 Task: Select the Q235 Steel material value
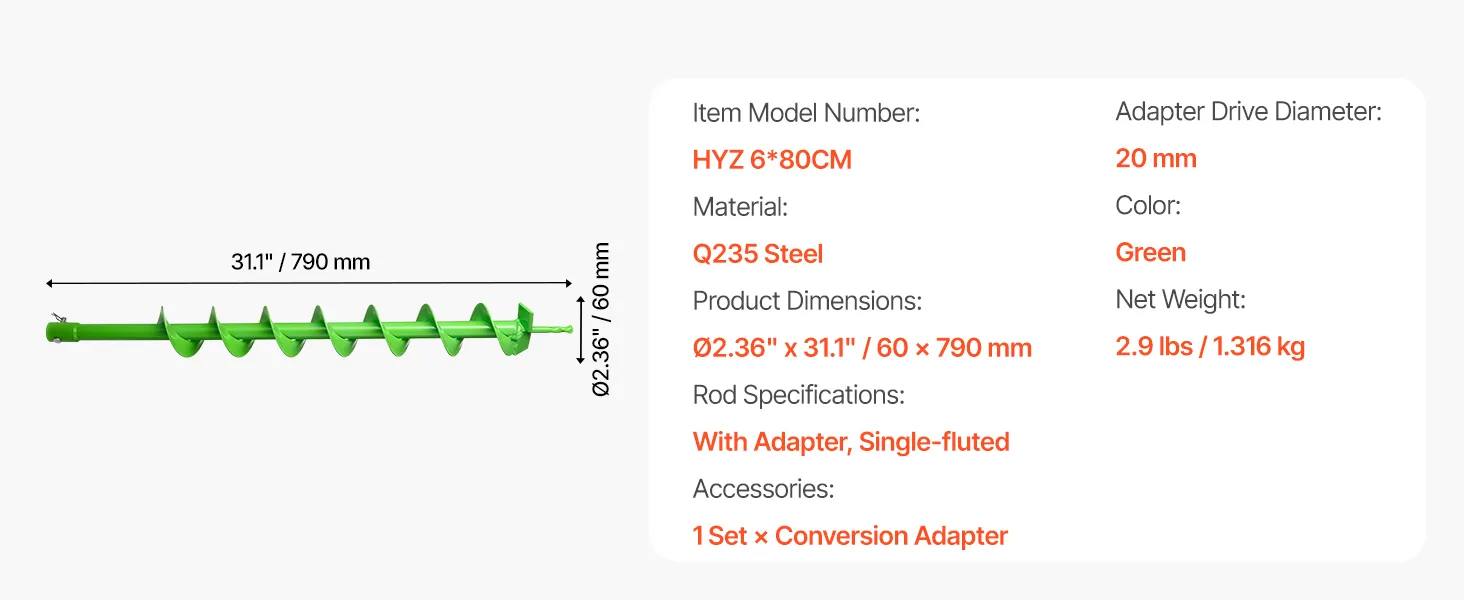(758, 254)
